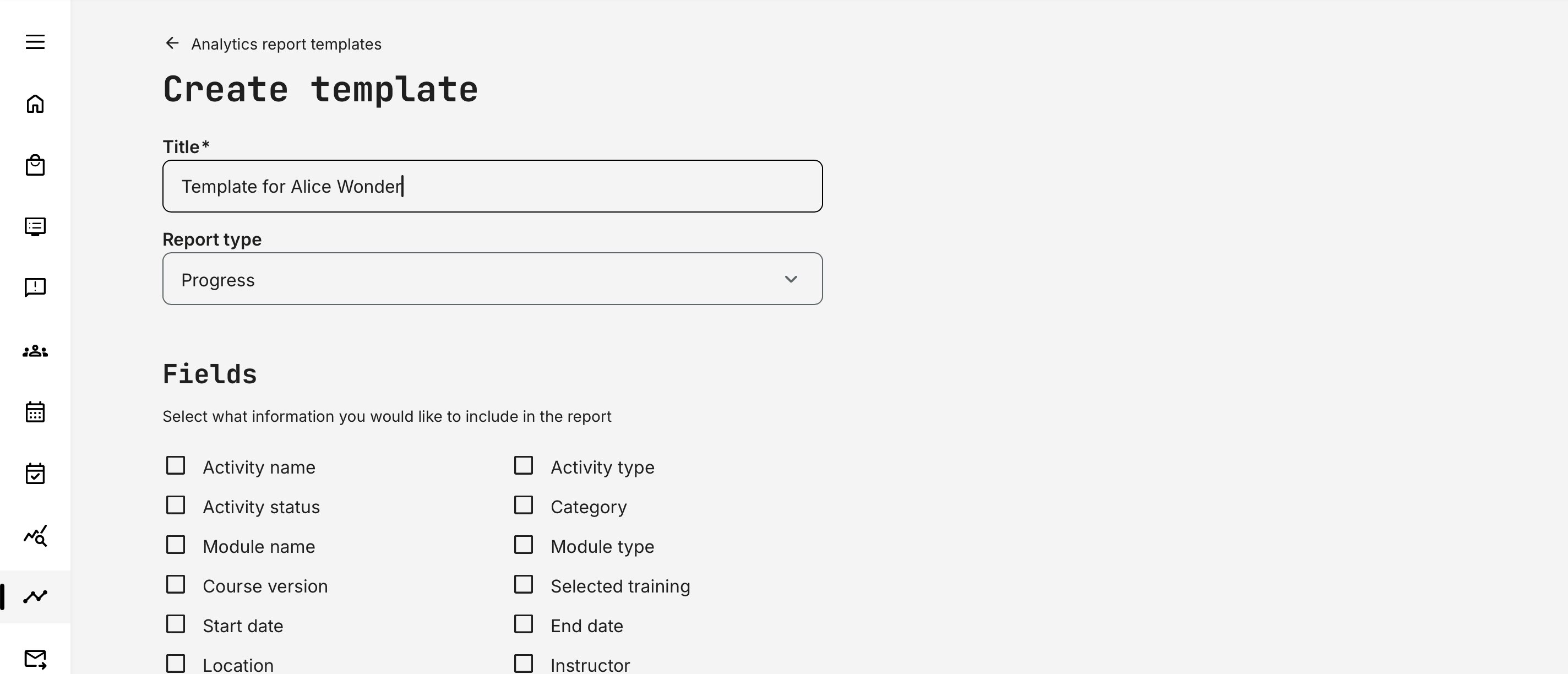Click inside the Title input field
The image size is (1568, 674).
pyautogui.click(x=492, y=186)
